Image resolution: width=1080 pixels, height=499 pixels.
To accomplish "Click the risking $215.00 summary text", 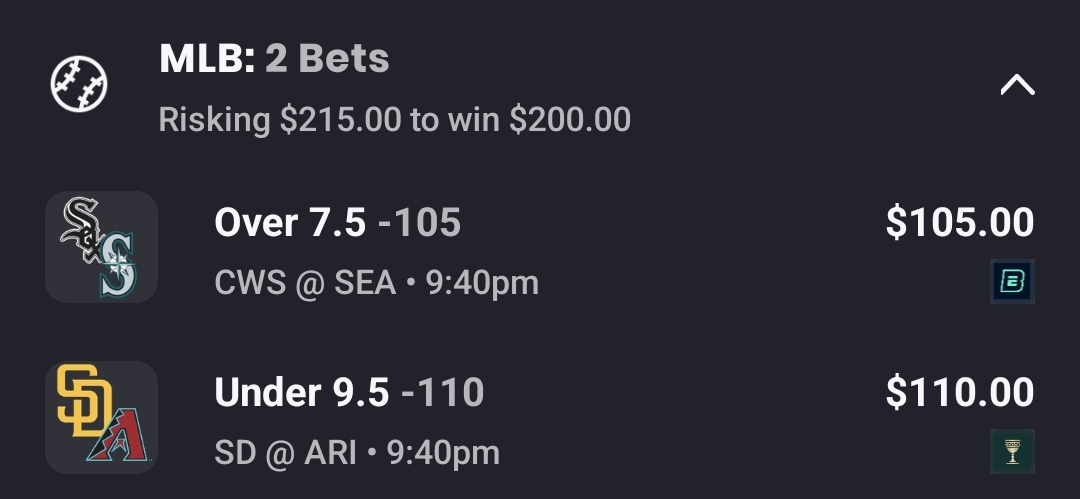I will tap(280, 120).
